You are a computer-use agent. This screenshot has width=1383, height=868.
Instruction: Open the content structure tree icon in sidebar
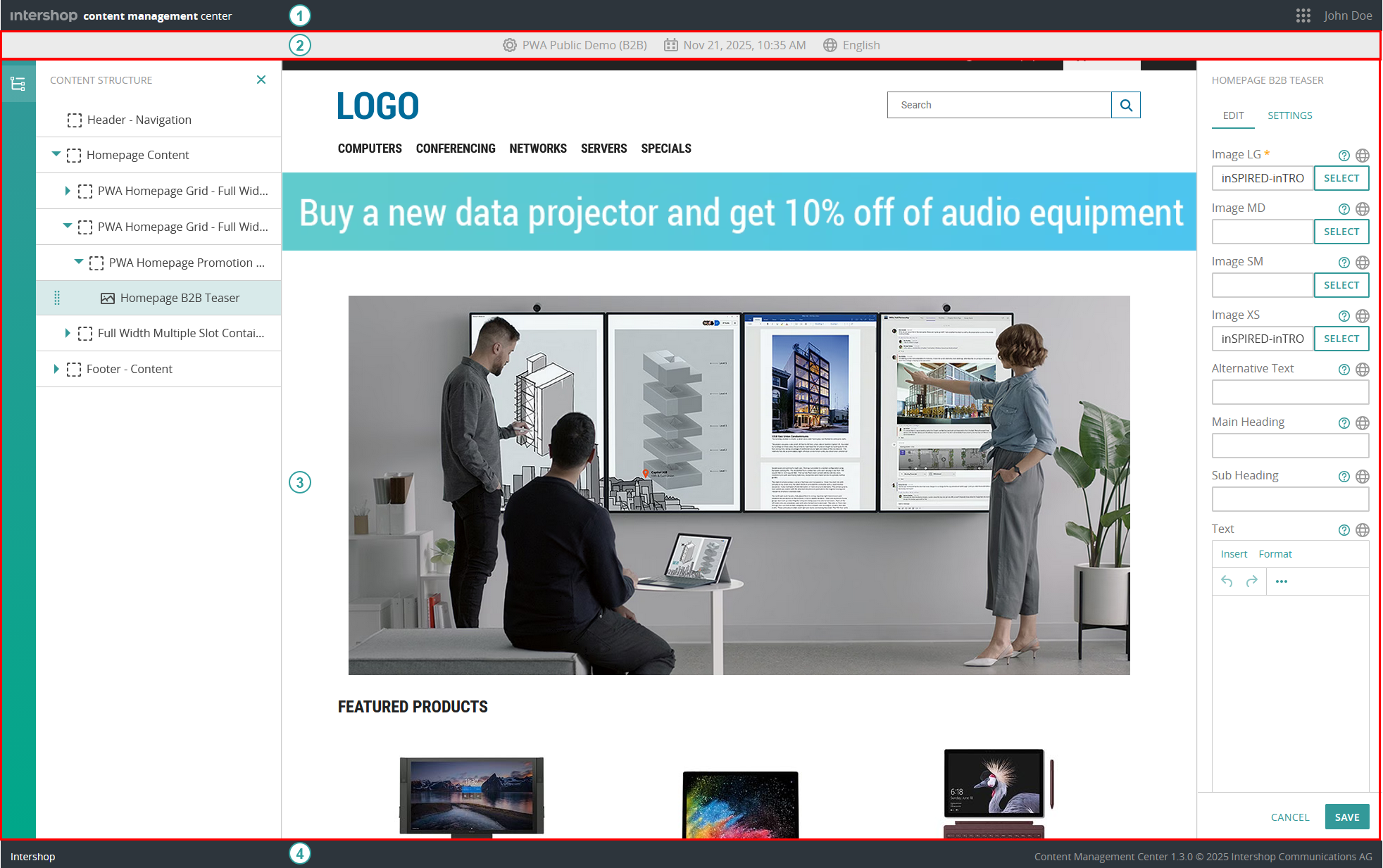[x=18, y=82]
